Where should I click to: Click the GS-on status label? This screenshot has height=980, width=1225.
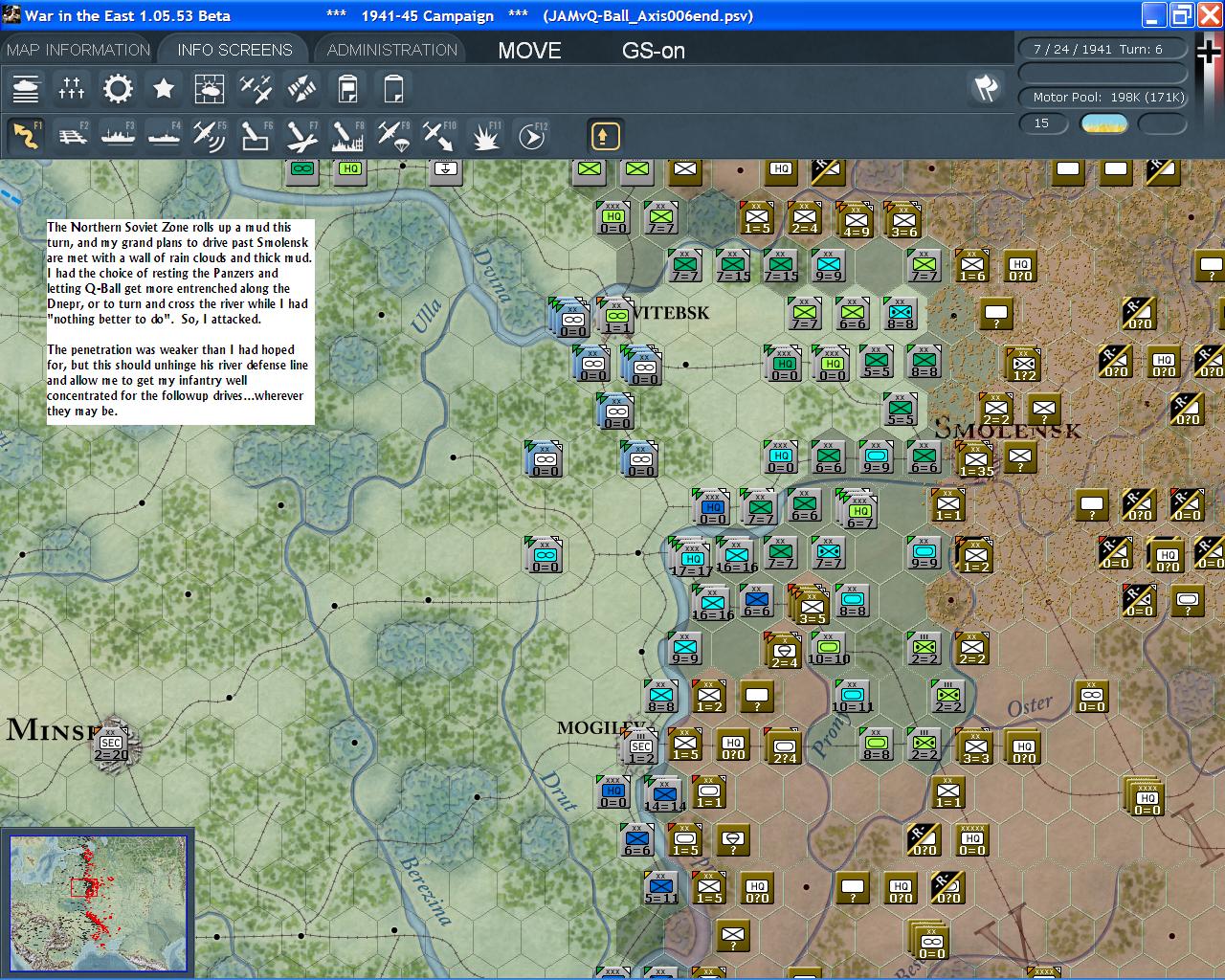tap(654, 51)
